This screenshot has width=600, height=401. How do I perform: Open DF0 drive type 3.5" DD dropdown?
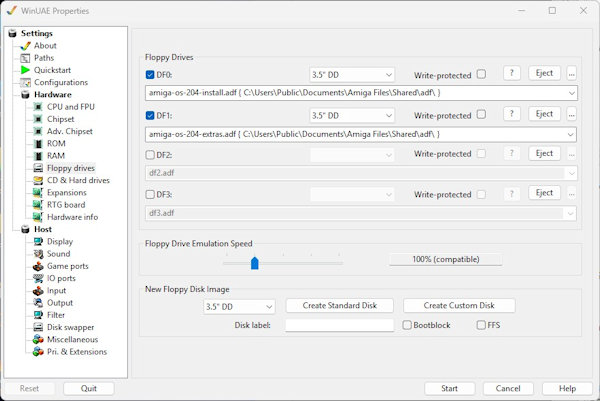tap(352, 74)
